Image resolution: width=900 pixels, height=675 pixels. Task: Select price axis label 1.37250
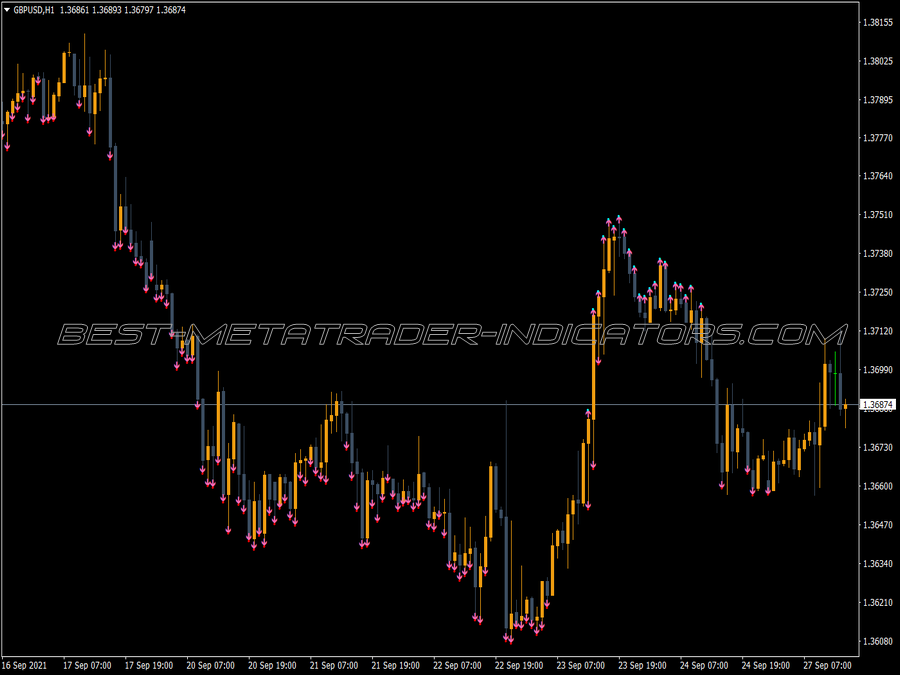click(x=878, y=292)
